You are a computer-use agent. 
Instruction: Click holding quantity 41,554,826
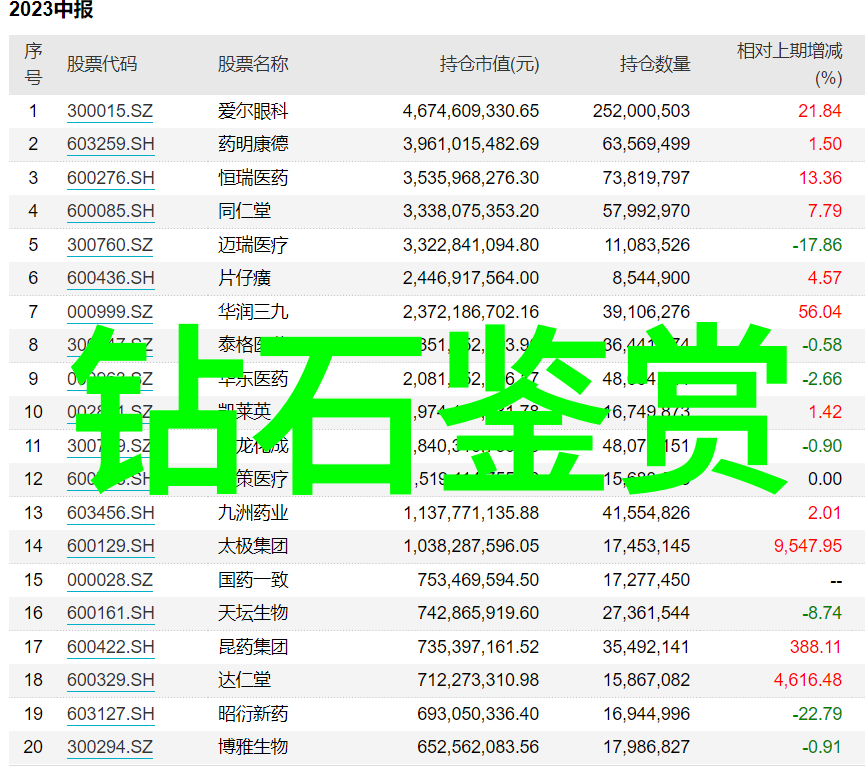tap(646, 513)
